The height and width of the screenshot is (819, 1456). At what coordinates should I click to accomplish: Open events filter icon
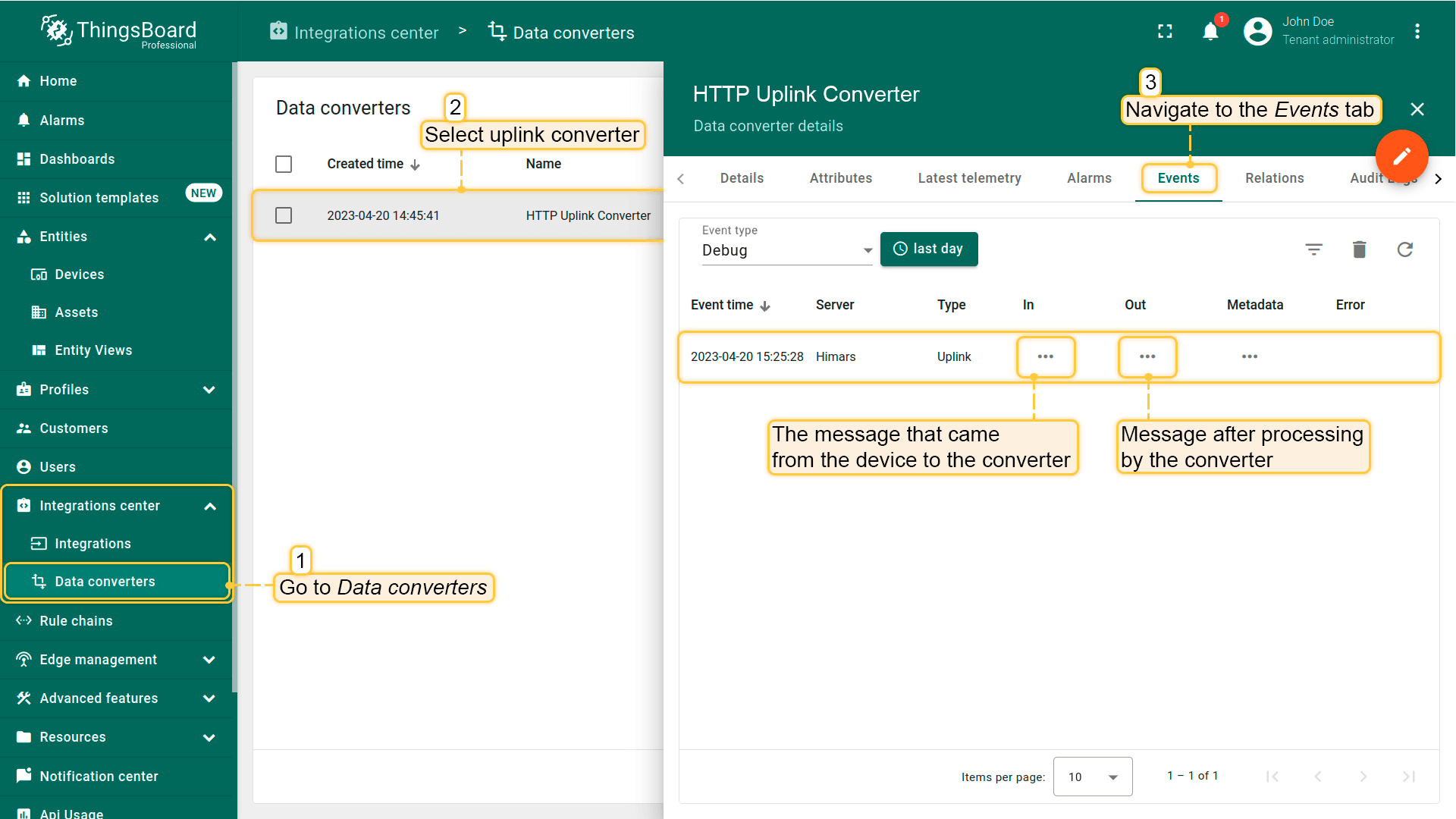[1313, 249]
